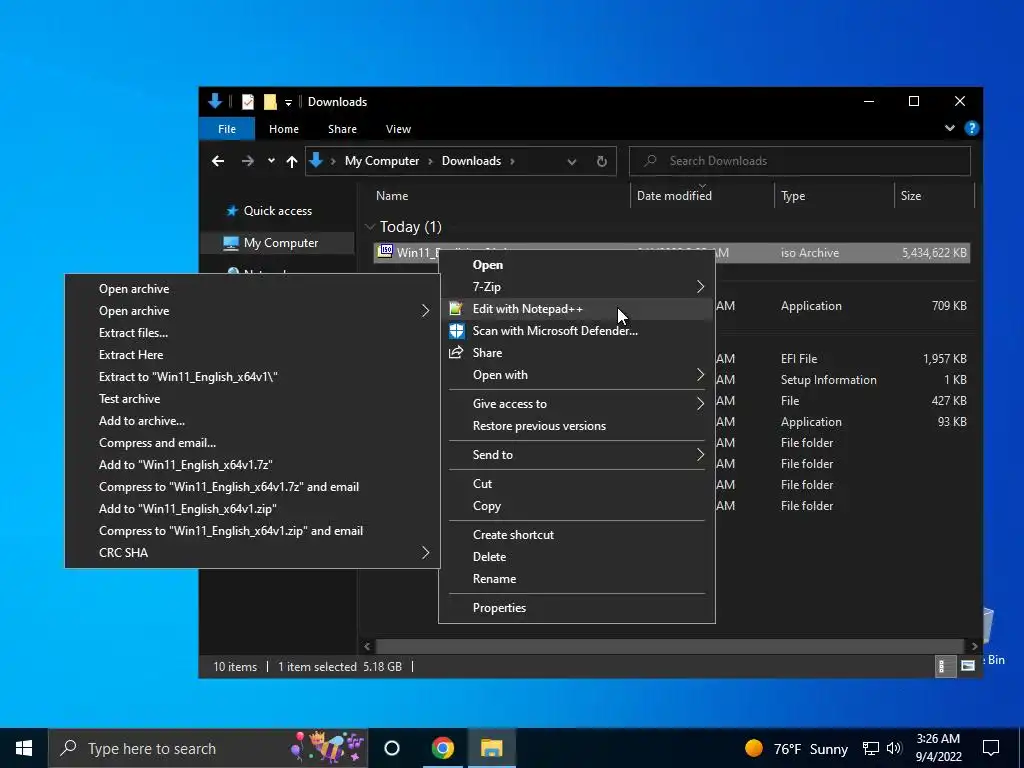This screenshot has height=768, width=1024.
Task: Switch to the View ribbon tab
Action: pyautogui.click(x=398, y=129)
